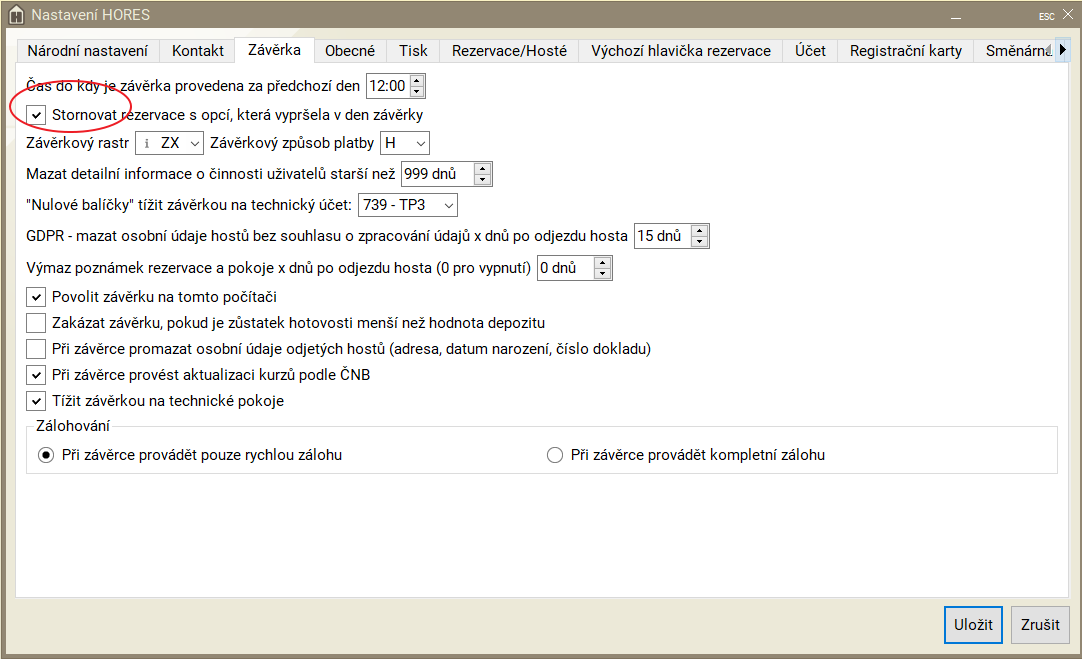Switch to the Rezervace/Hosté tab
Screen dimensions: 1082x659
pos(509,51)
